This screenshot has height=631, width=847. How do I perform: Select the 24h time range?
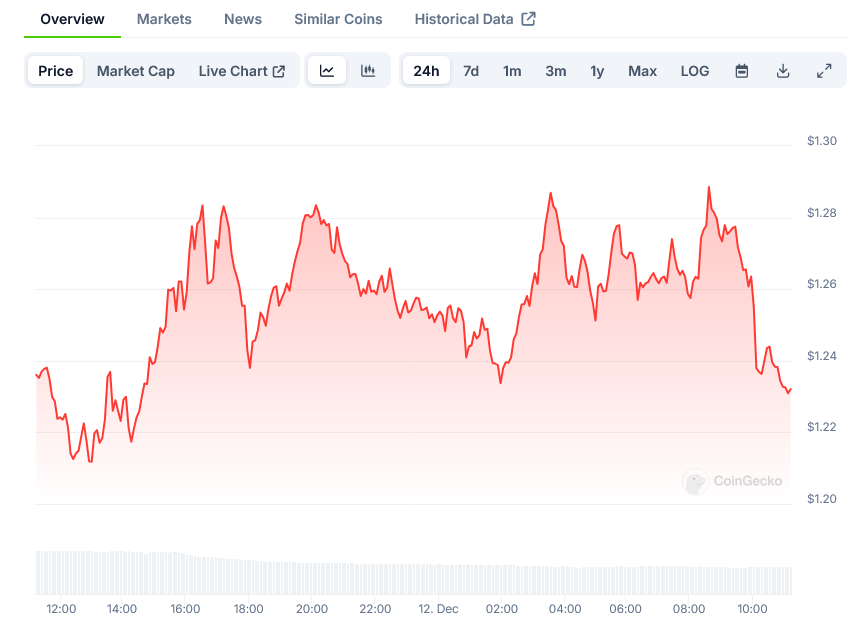(426, 71)
